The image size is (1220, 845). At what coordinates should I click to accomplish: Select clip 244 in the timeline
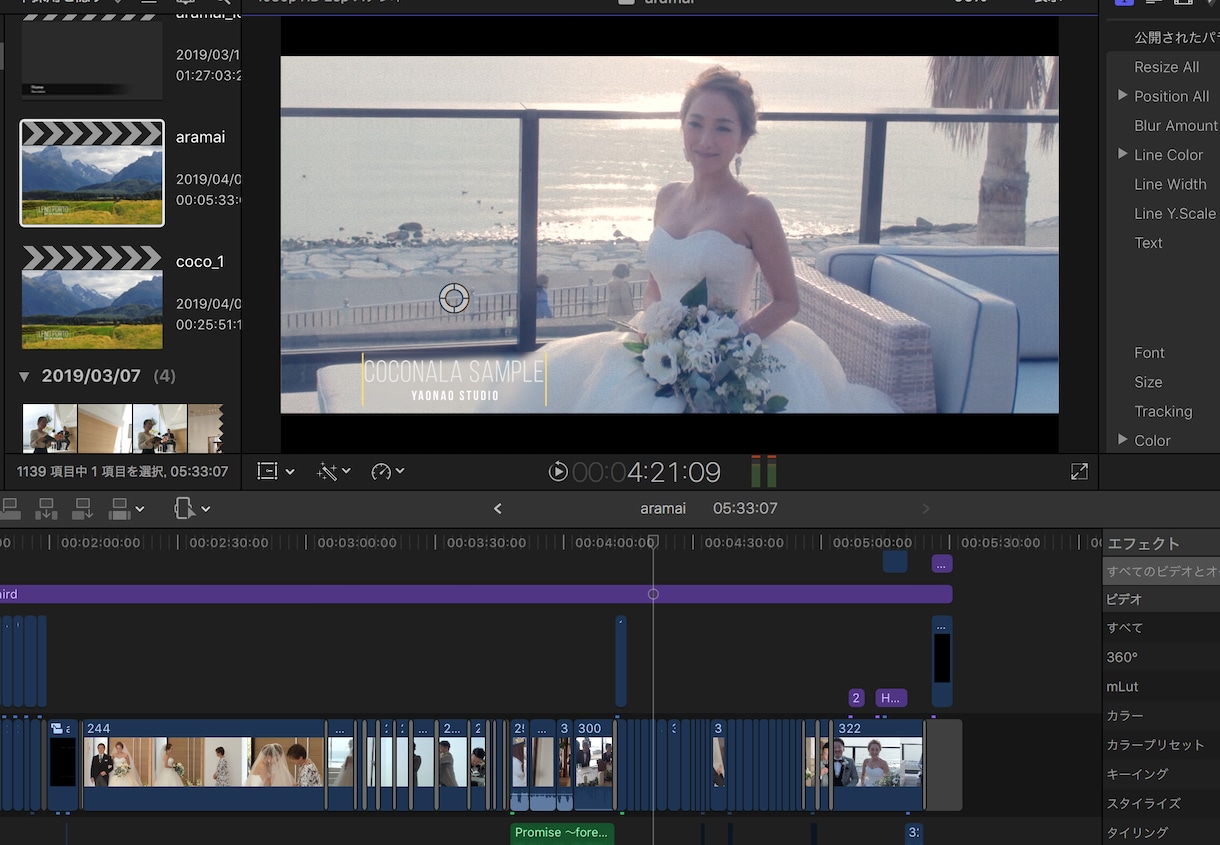[x=204, y=765]
